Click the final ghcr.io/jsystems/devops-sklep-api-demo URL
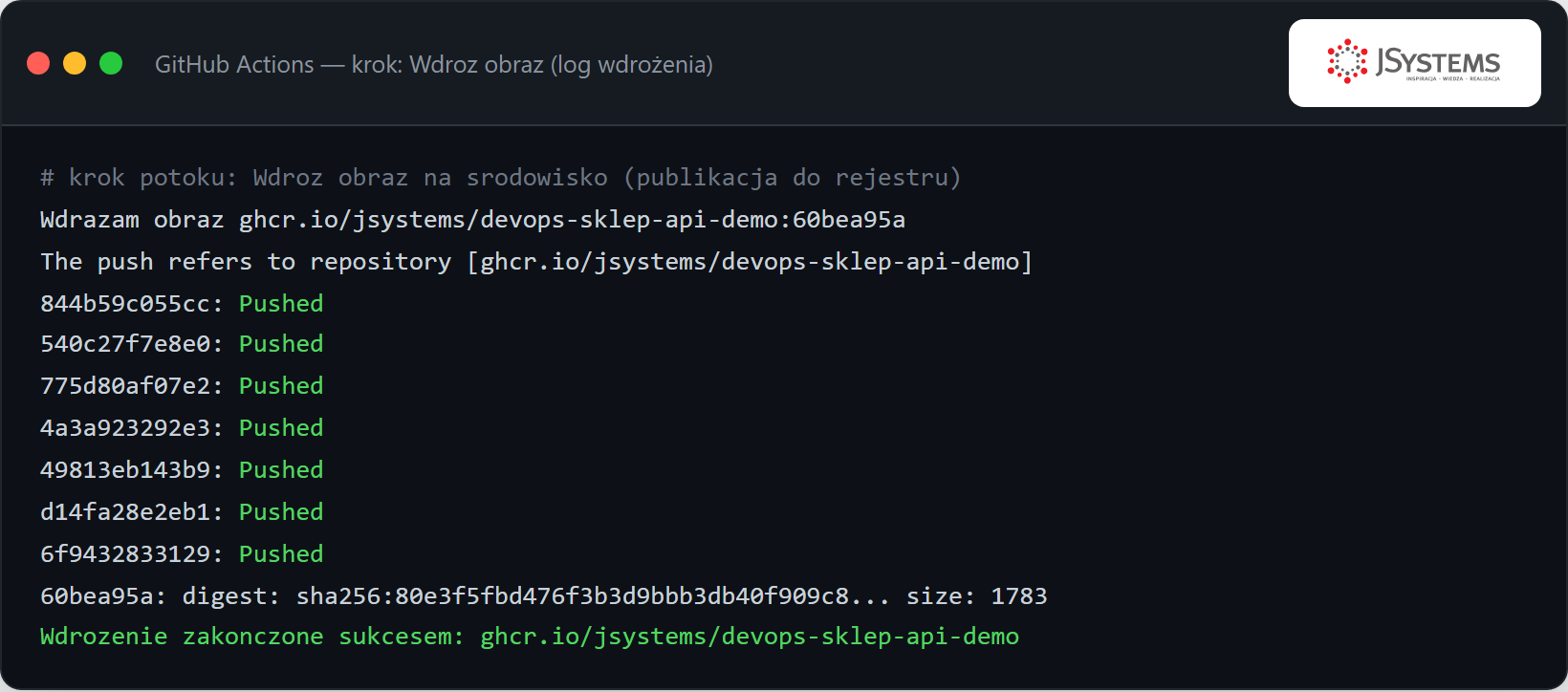The width and height of the screenshot is (1568, 692). [750, 637]
